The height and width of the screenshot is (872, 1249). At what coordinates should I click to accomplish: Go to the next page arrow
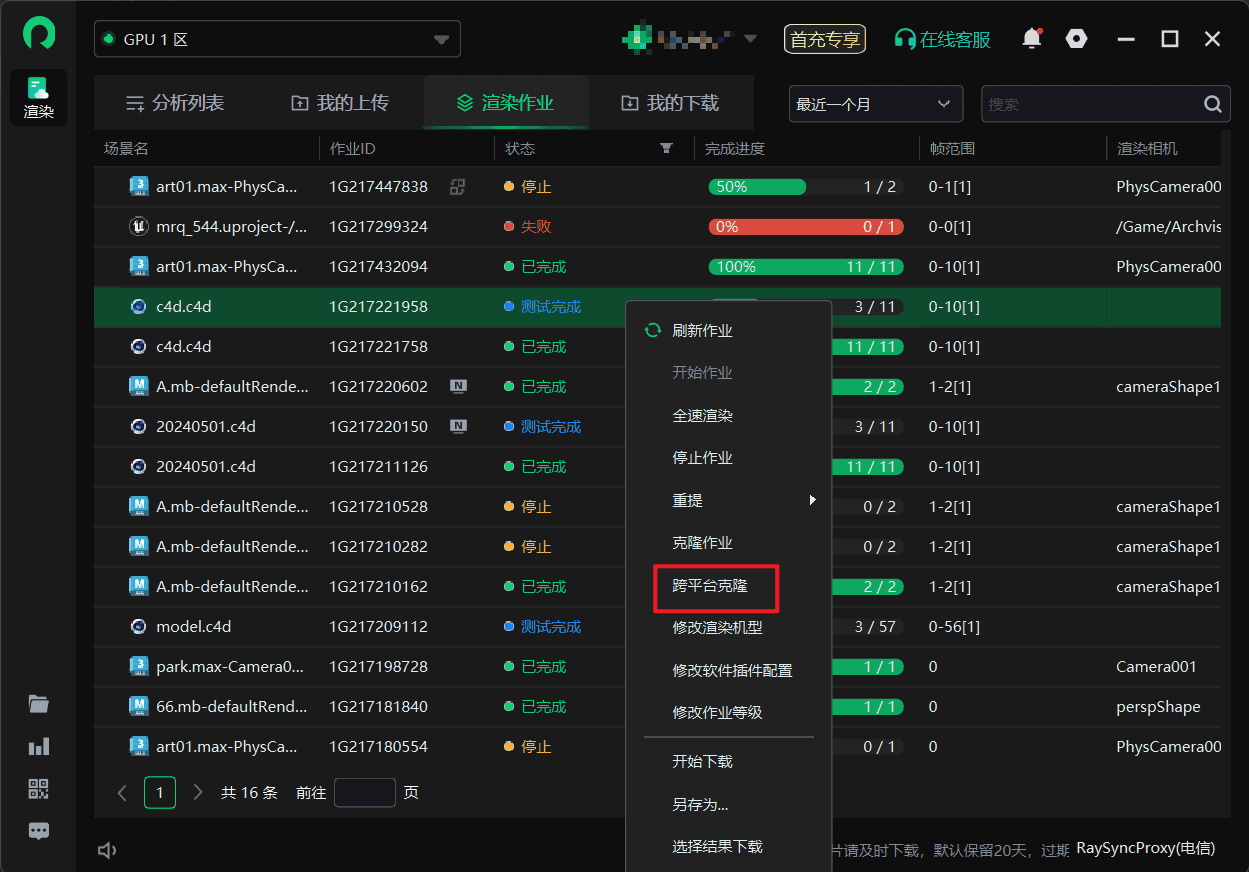197,792
